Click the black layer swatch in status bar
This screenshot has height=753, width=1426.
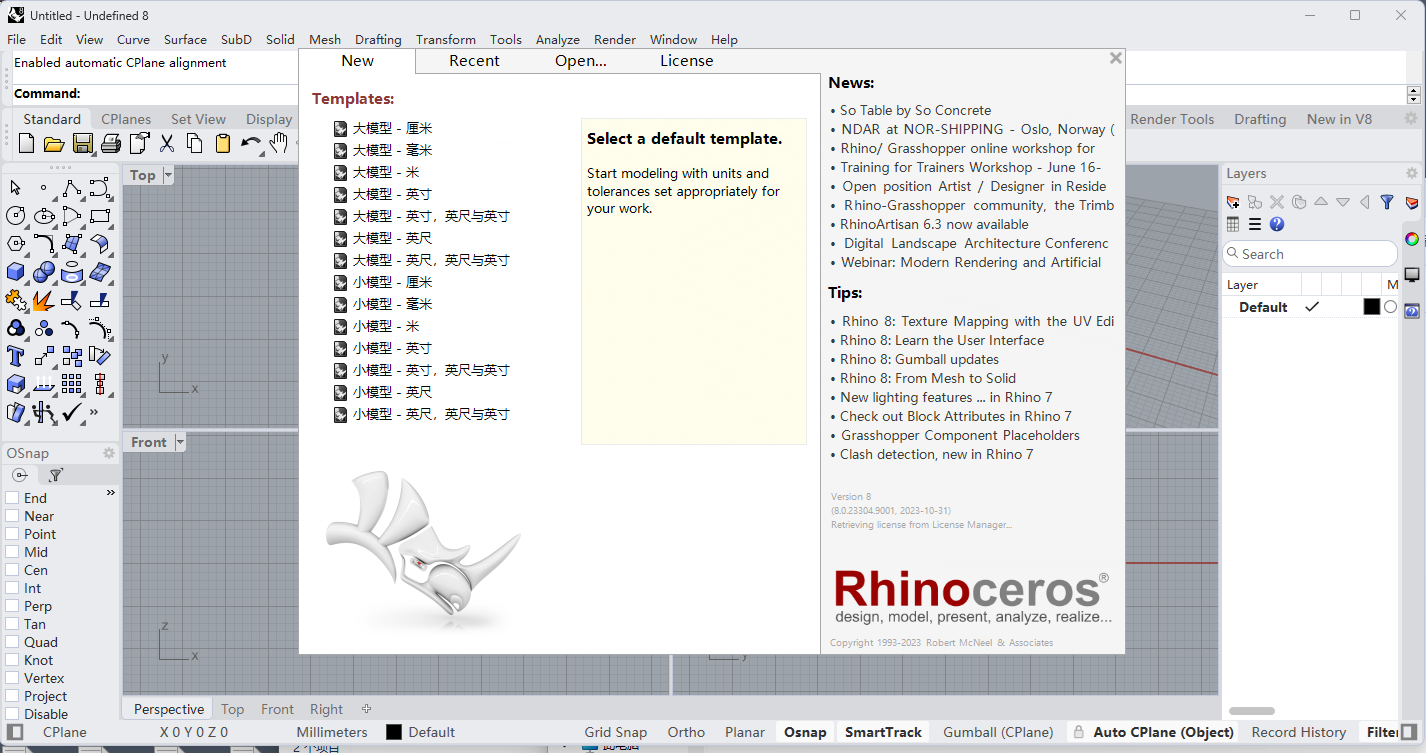[x=394, y=732]
